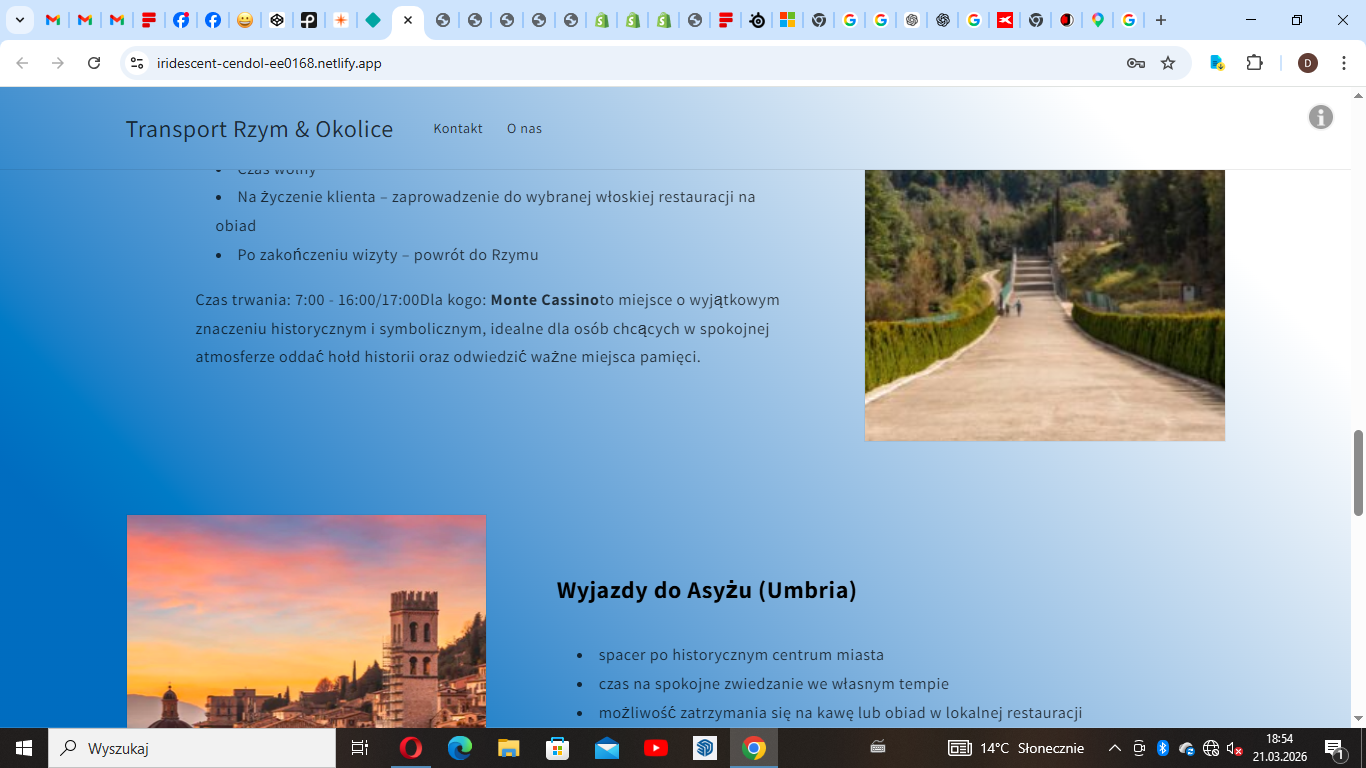Show hidden system tray icons
This screenshot has width=1366, height=768.
(x=1115, y=748)
